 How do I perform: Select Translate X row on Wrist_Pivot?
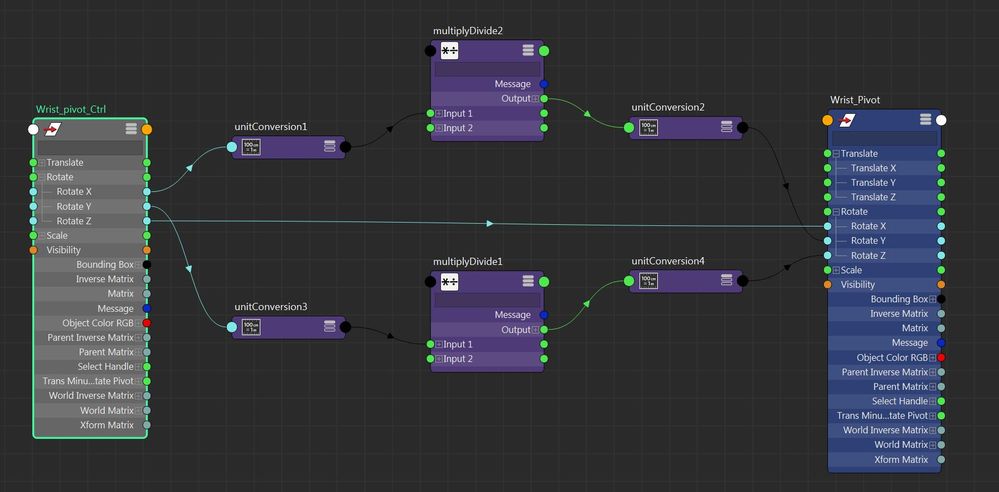884,168
